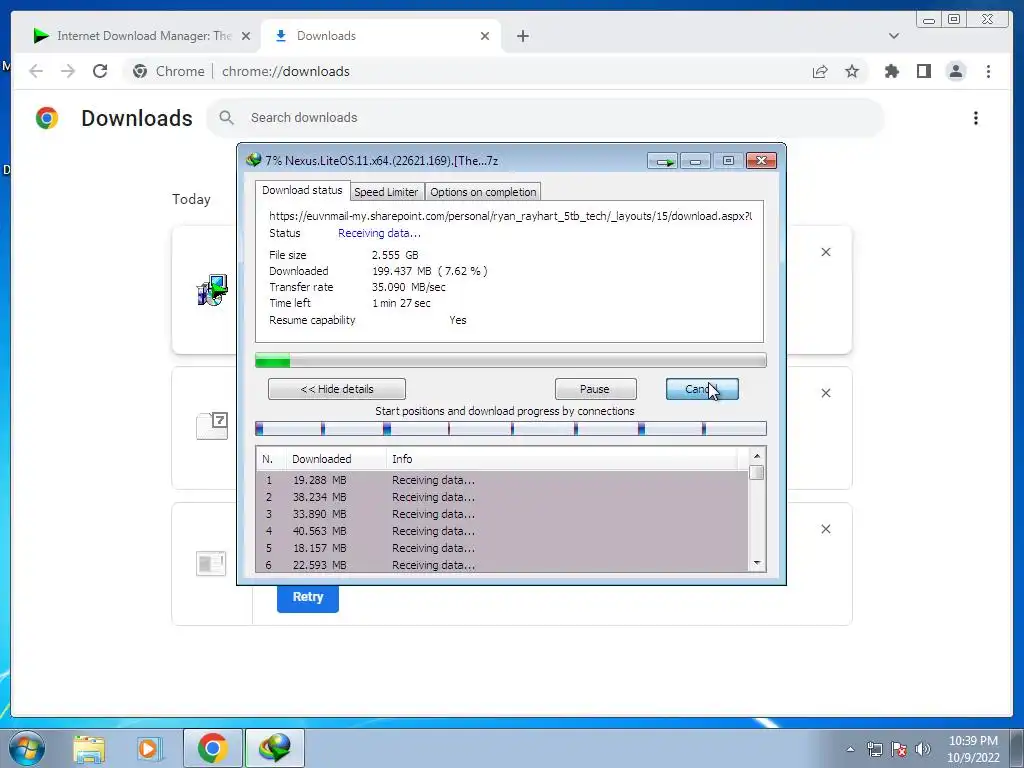This screenshot has height=768, width=1024.
Task: Open the Windows Start orb
Action: 27,748
